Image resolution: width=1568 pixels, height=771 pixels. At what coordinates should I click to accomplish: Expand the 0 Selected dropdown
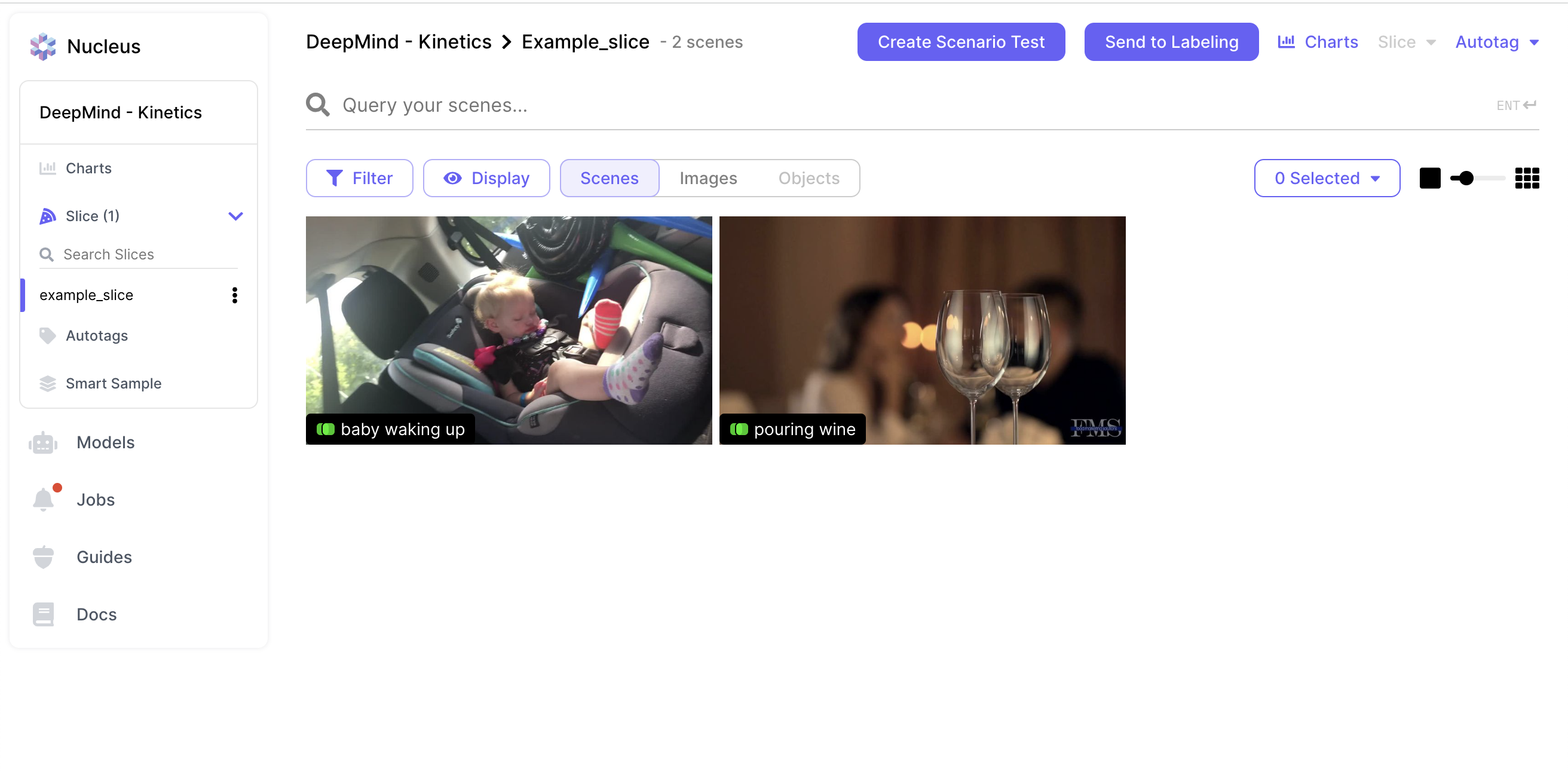(x=1327, y=179)
